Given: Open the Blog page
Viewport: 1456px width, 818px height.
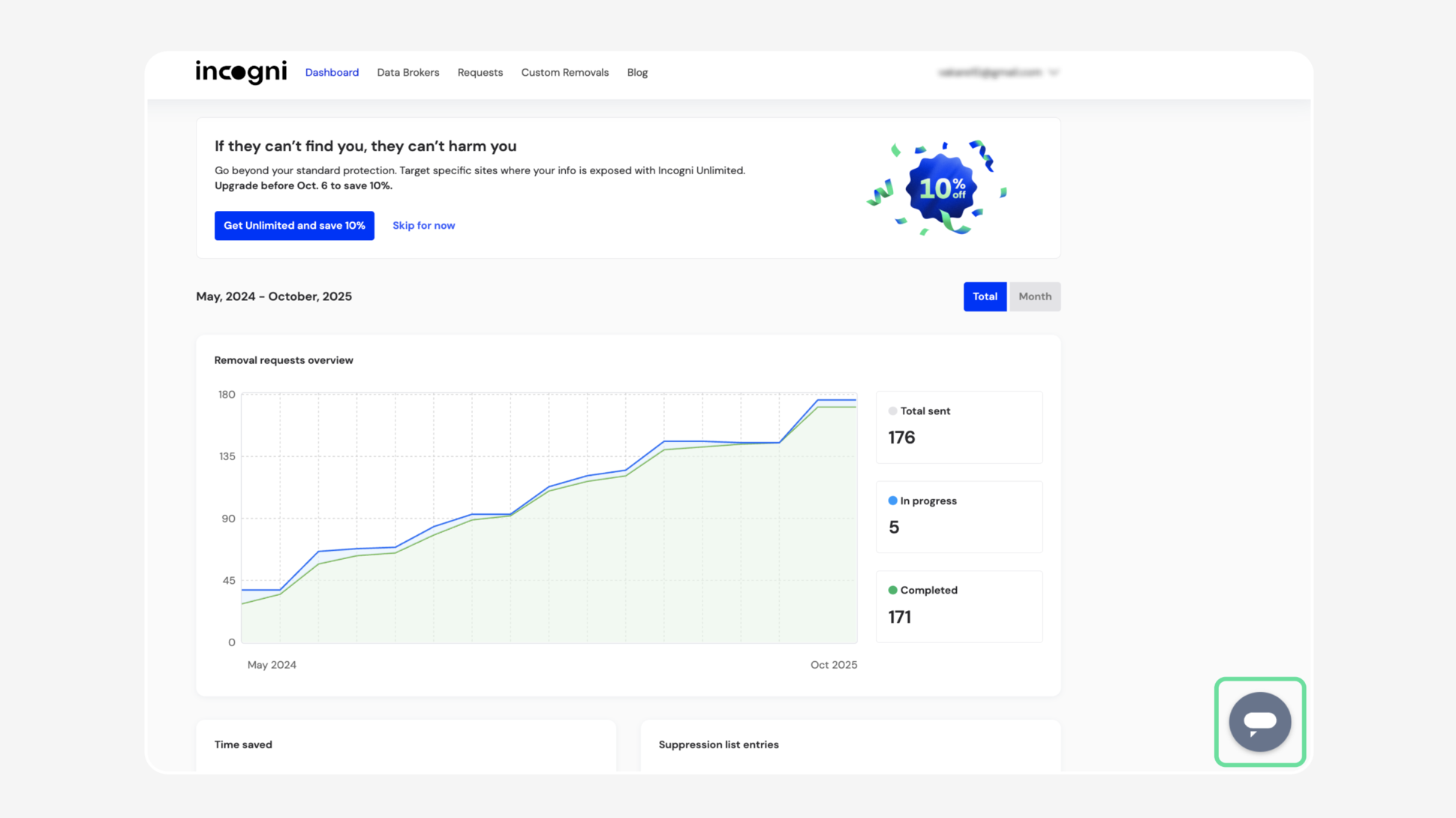Looking at the screenshot, I should [x=637, y=72].
